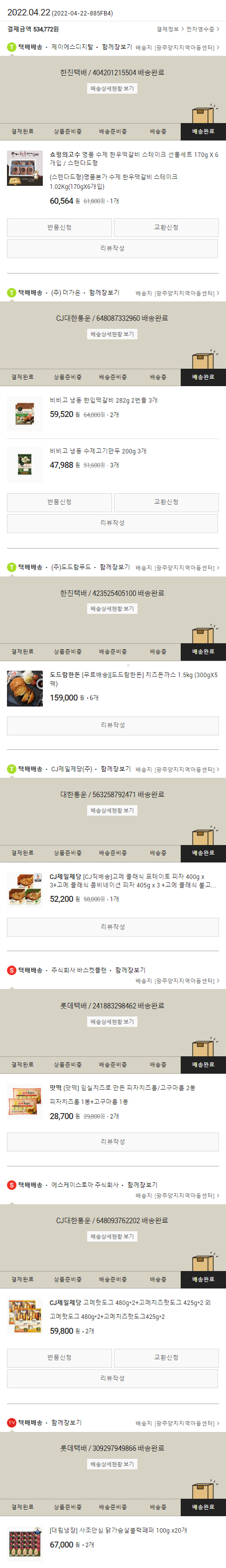Click the green T badge beside (주)도드람푸드
The image size is (226, 1568).
tap(11, 567)
